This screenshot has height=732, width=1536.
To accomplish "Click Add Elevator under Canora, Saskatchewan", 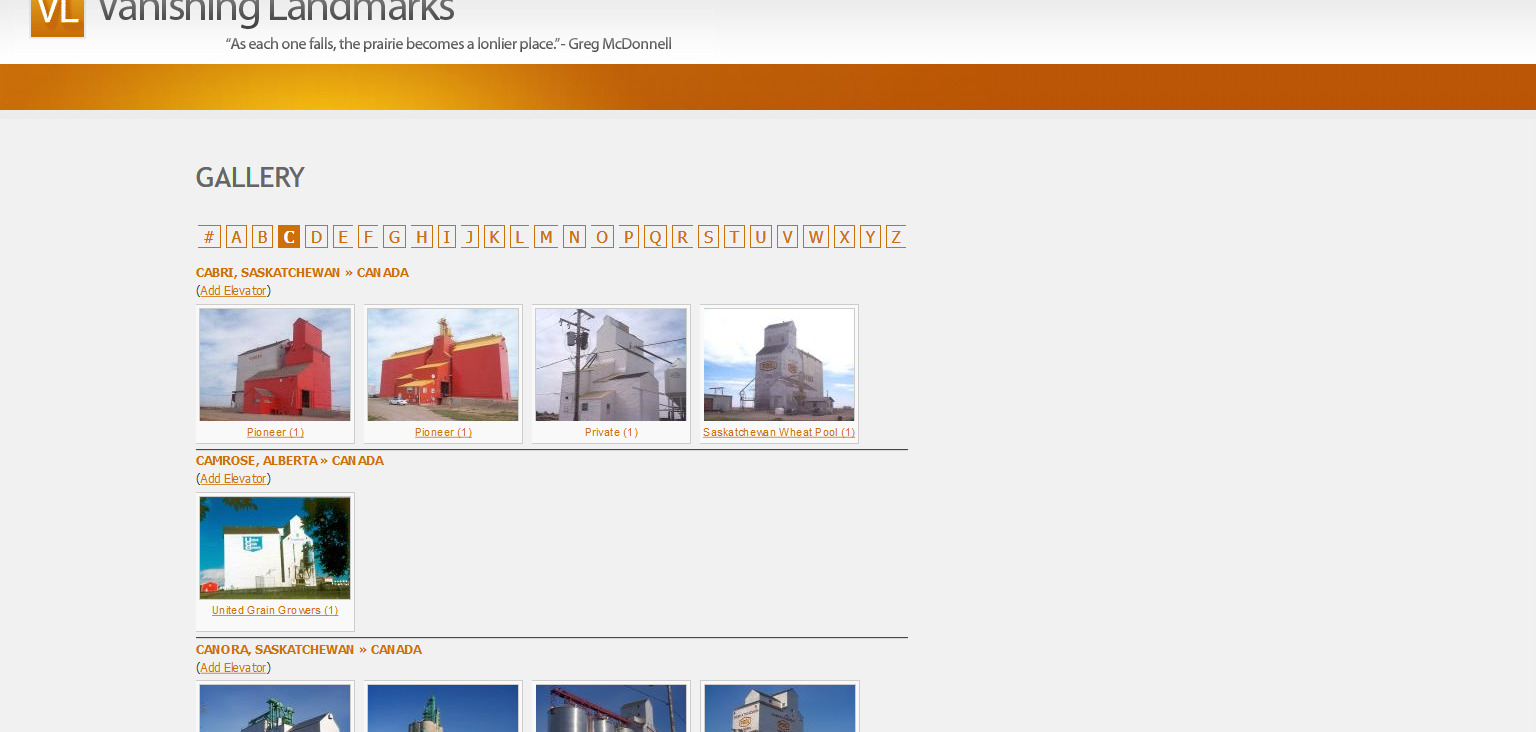I will [233, 668].
